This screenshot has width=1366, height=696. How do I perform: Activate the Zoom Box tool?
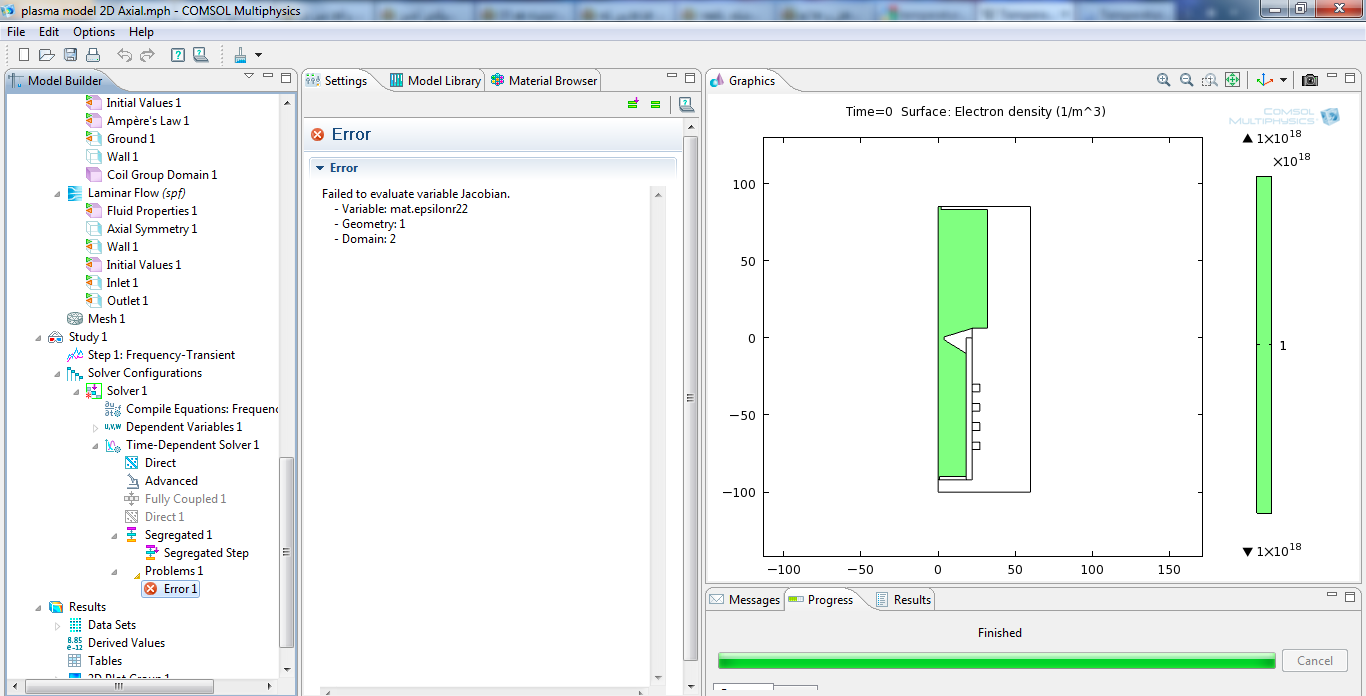pyautogui.click(x=1209, y=80)
